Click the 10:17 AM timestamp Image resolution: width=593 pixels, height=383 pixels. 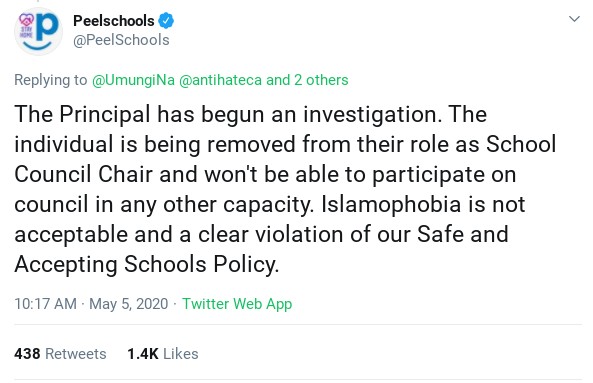point(45,304)
